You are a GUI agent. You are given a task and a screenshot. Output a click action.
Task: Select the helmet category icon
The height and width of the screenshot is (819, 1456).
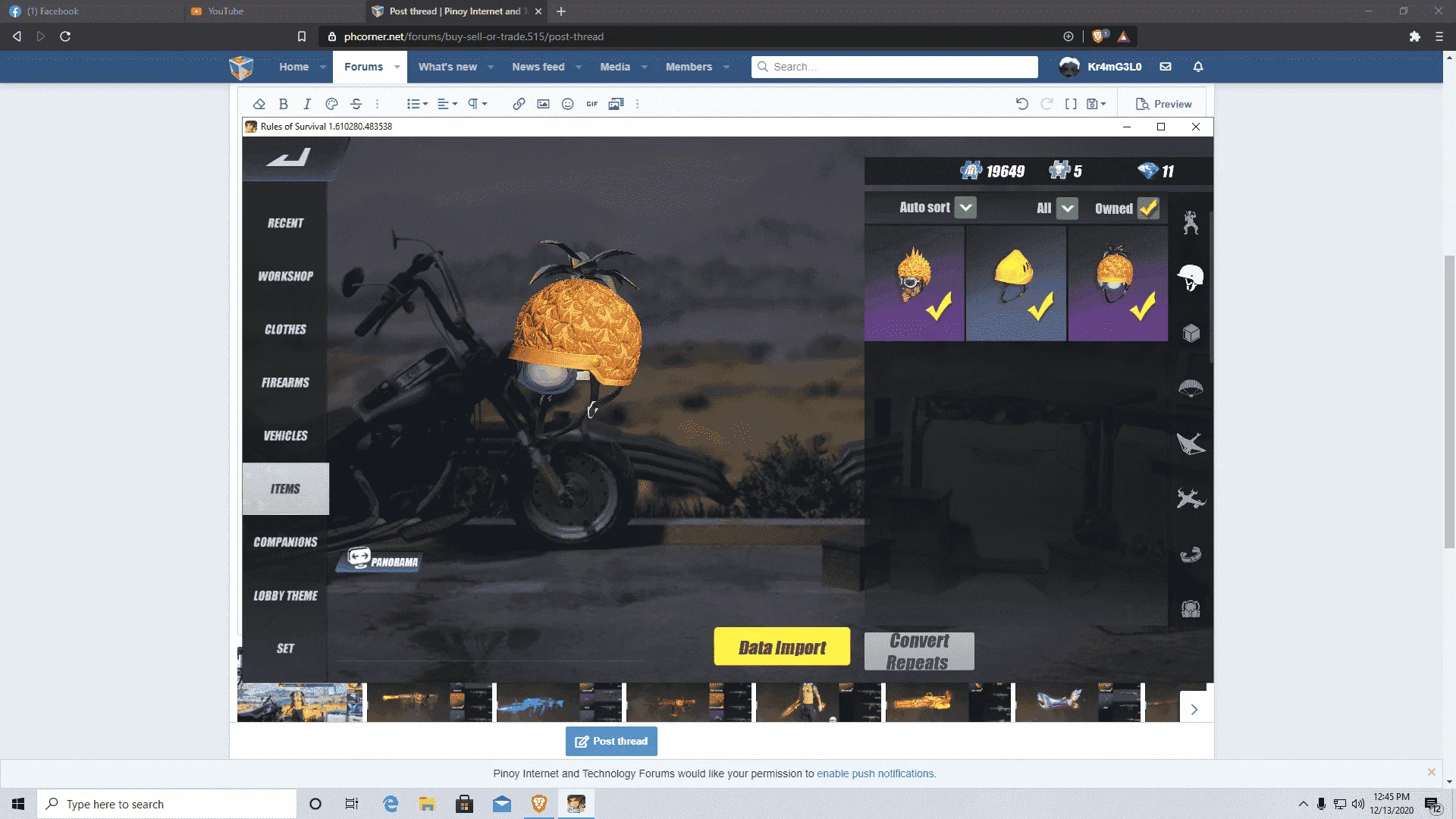click(x=1191, y=278)
